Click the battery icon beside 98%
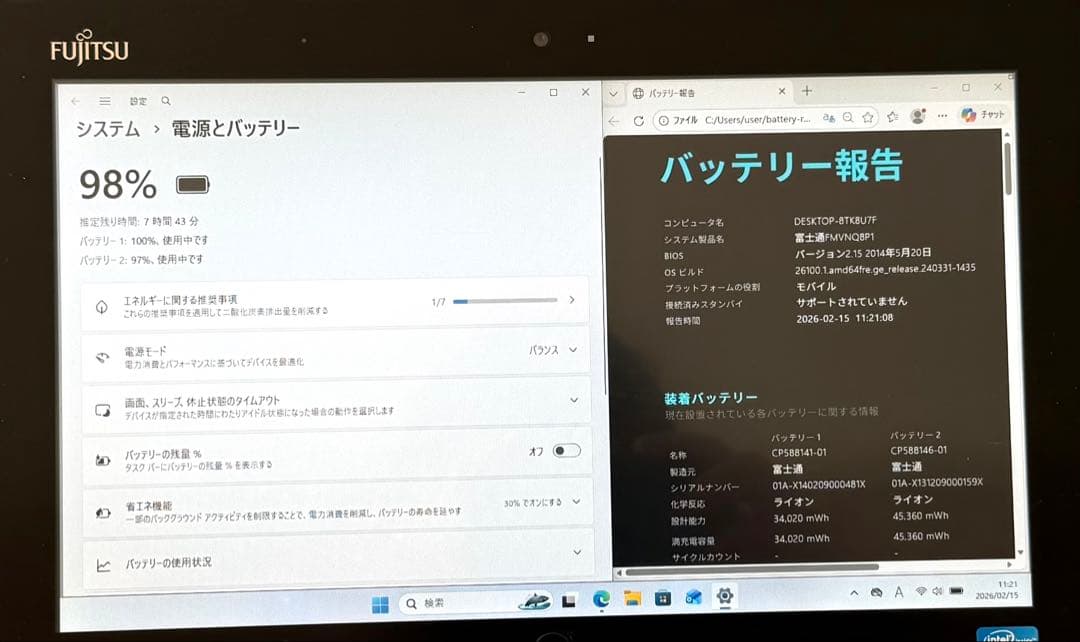Screen dimensions: 1080x642 [x=192, y=185]
